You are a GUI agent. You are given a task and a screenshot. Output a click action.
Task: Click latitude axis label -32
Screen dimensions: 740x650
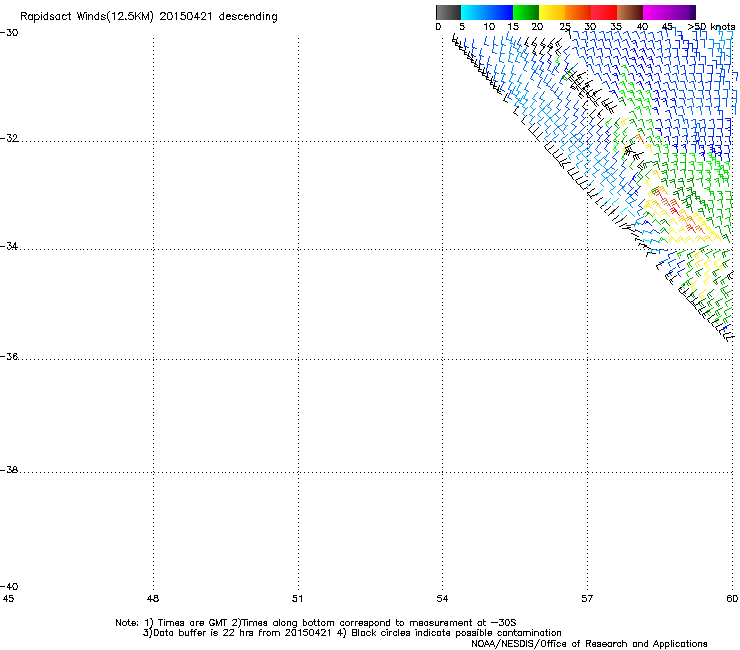coord(9,138)
